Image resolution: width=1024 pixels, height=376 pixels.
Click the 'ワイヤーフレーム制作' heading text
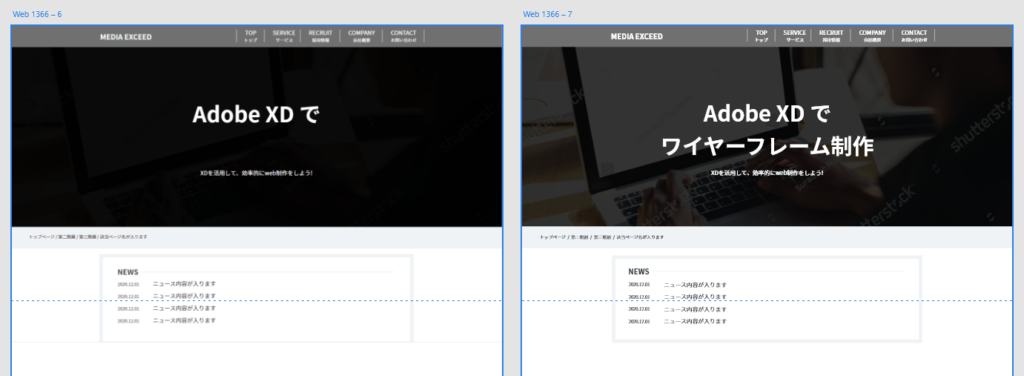click(x=767, y=147)
